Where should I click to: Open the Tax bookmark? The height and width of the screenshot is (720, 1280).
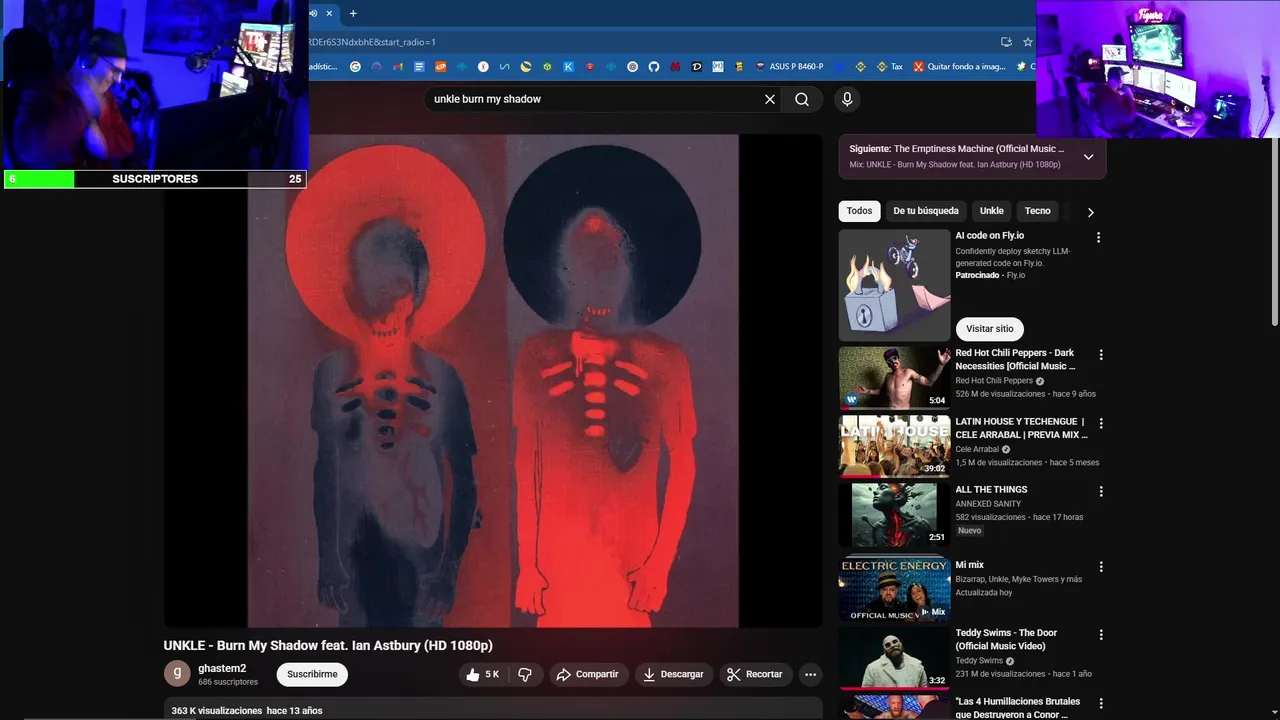pyautogui.click(x=890, y=67)
